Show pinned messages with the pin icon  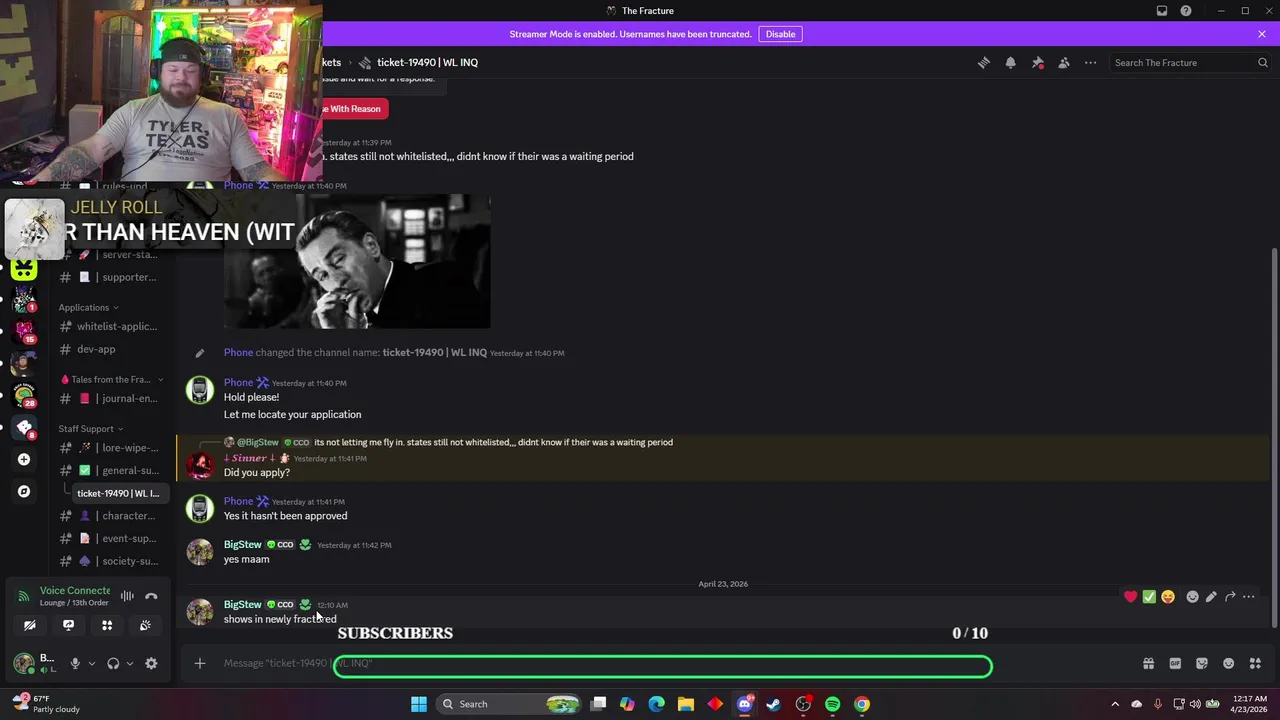1037,62
